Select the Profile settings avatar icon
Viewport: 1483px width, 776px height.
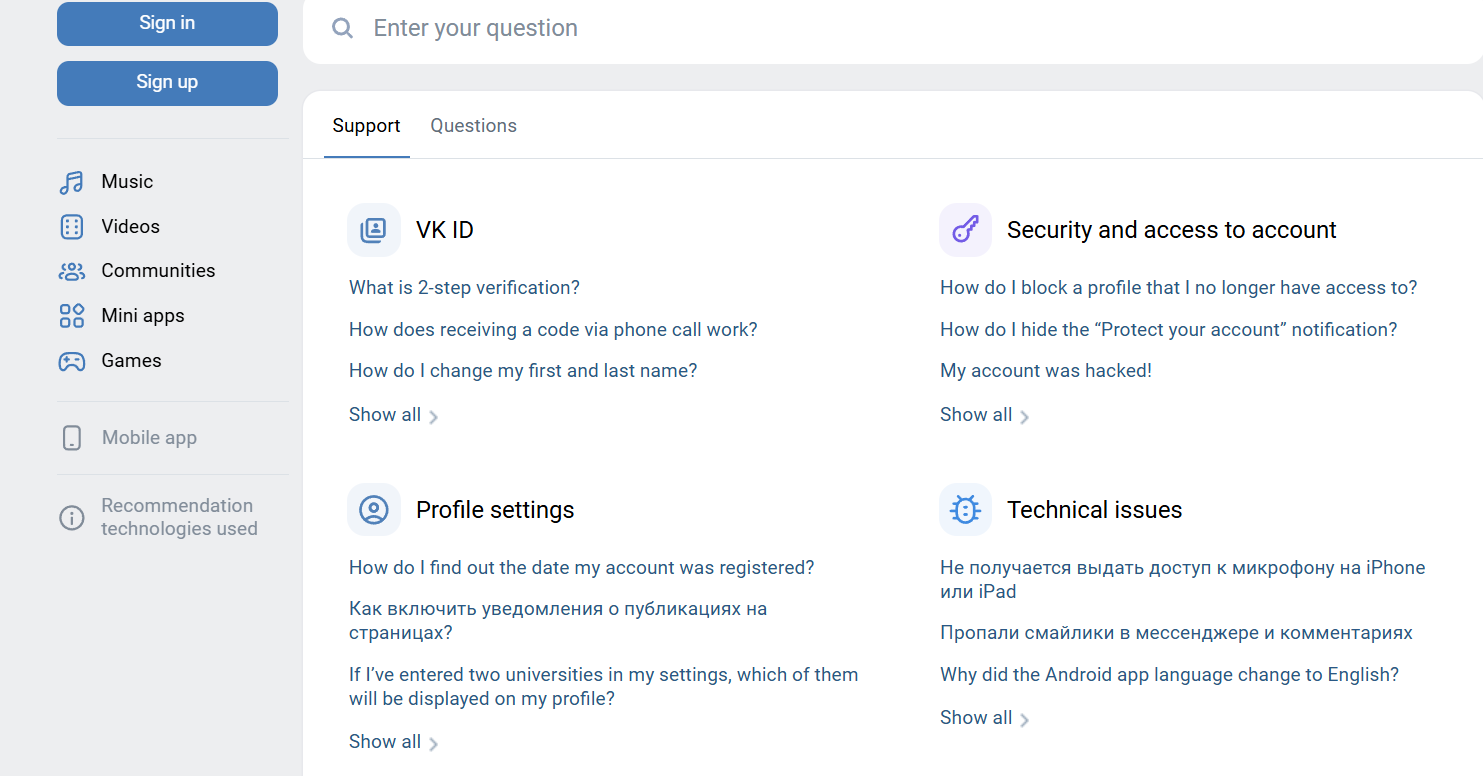[373, 510]
